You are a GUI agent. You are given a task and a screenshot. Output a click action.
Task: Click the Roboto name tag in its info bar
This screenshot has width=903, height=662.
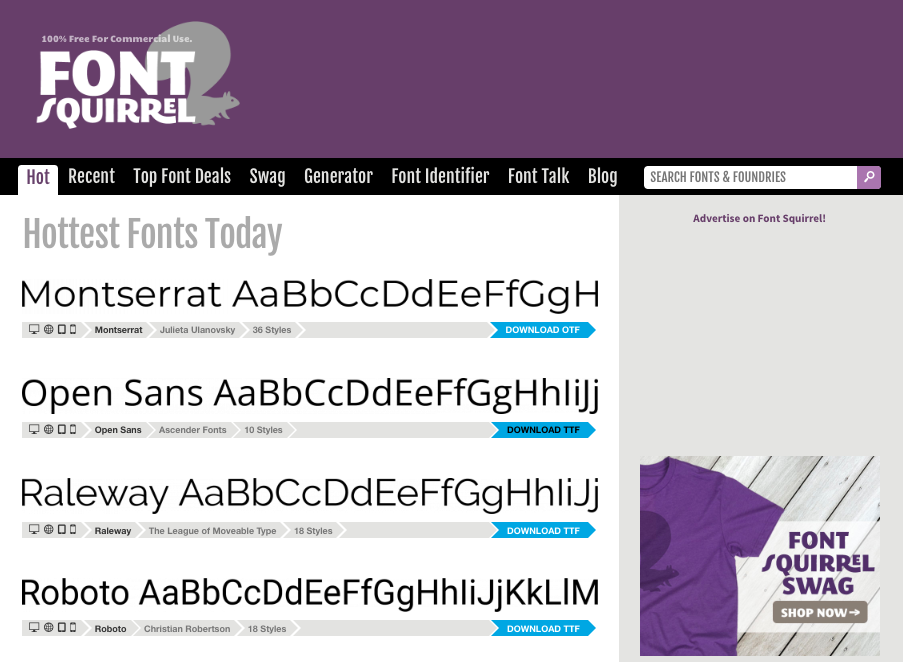tap(111, 629)
